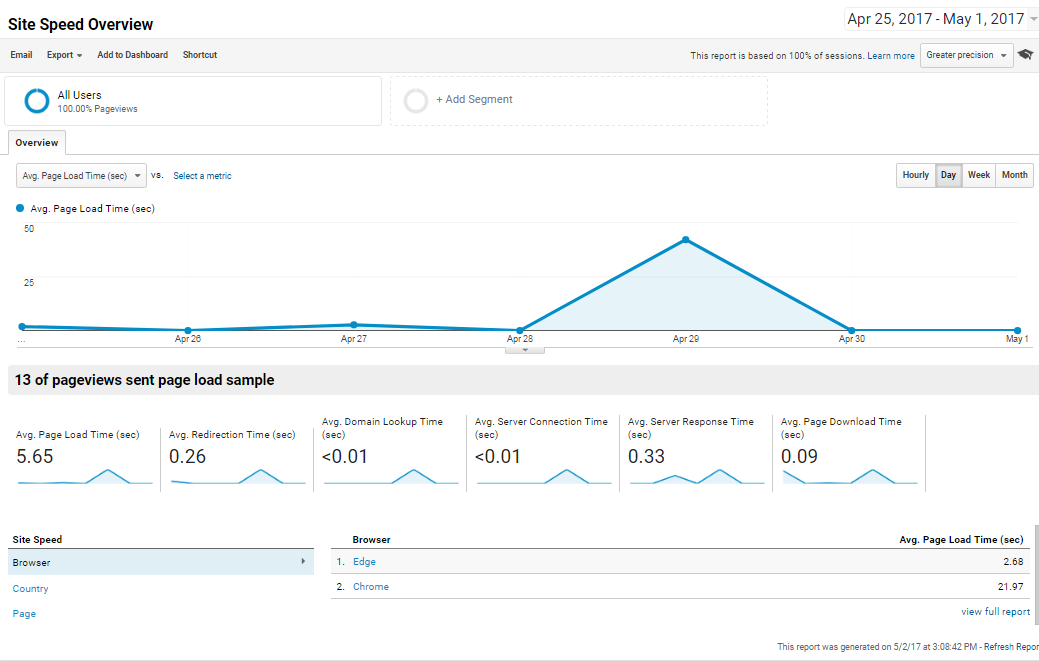Enable Month granularity for the chart

1014,175
